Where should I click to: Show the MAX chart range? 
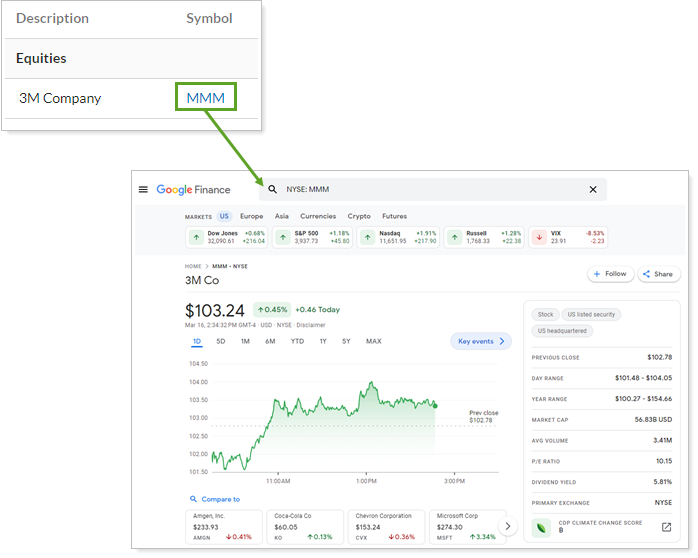[373, 341]
